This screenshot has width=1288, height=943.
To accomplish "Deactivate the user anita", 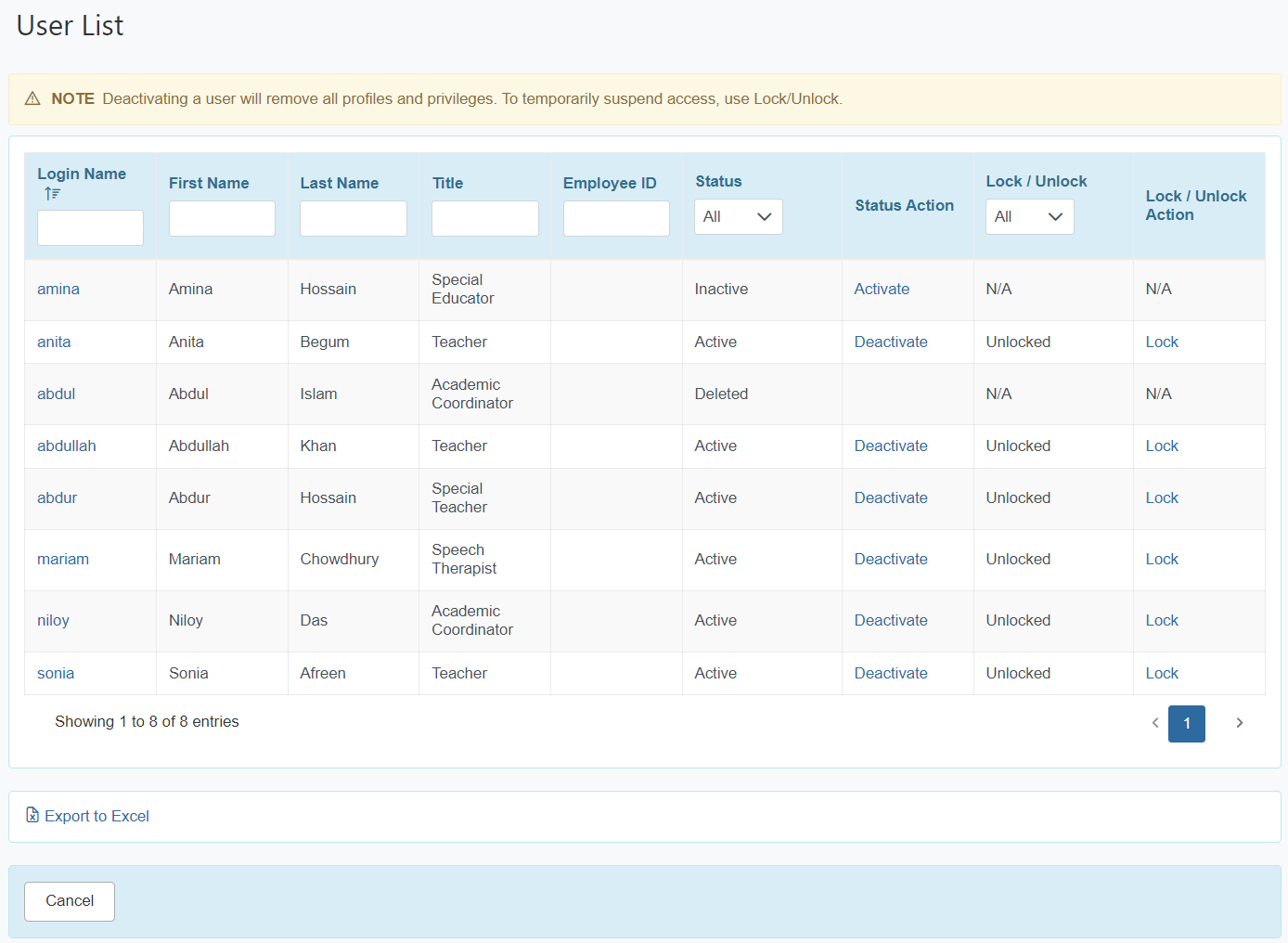I will coord(891,342).
